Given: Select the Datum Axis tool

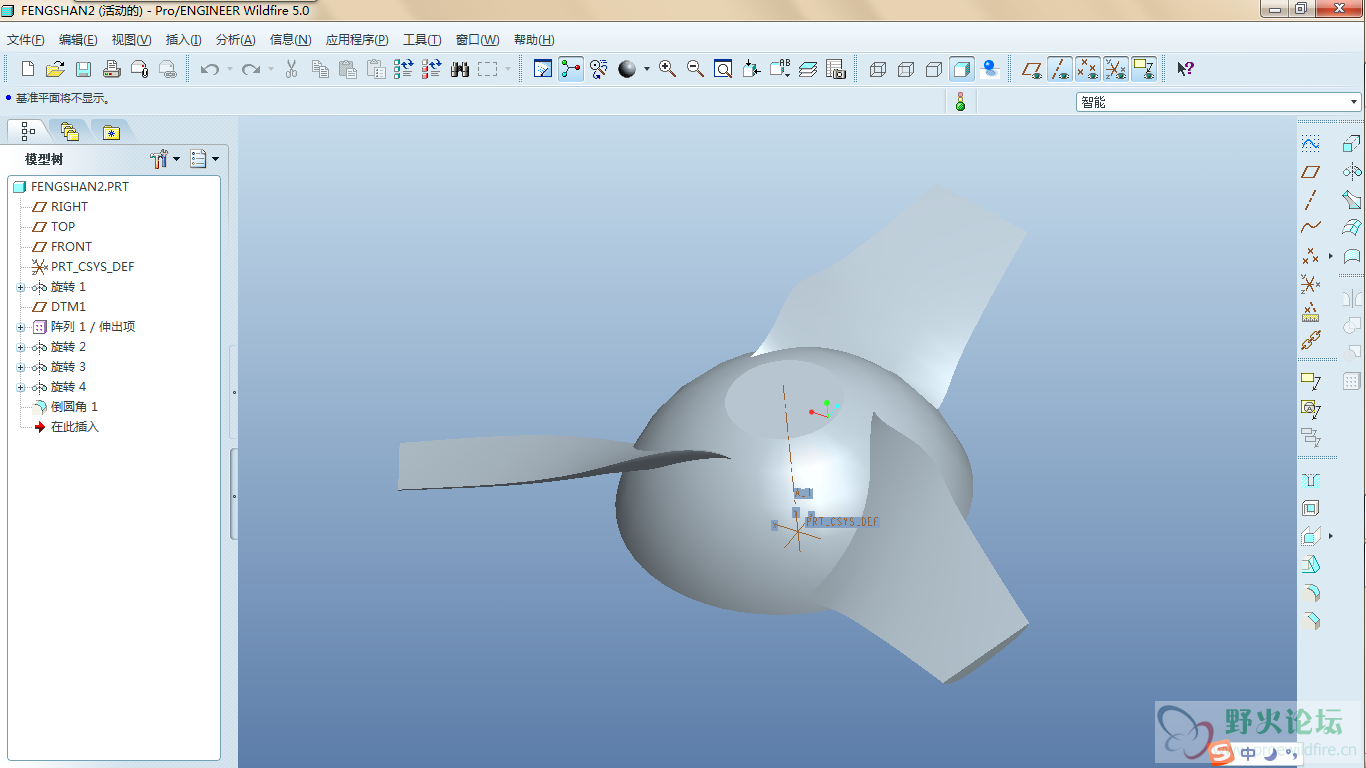Looking at the screenshot, I should tap(1310, 200).
